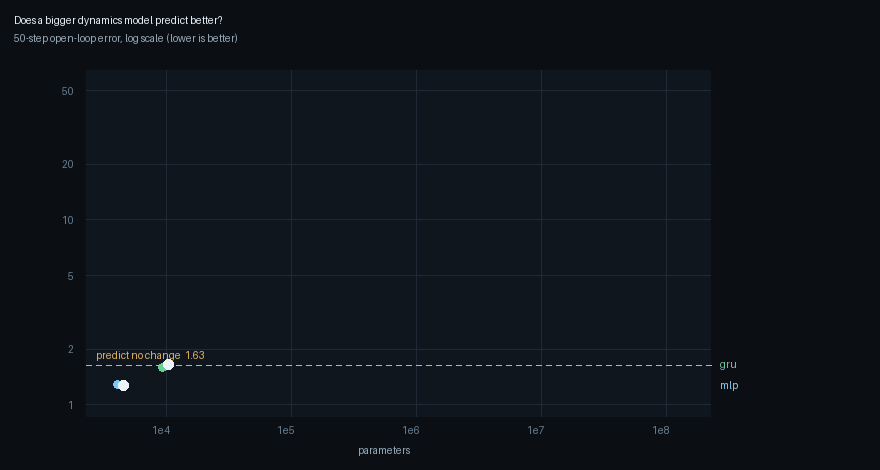Click the y-axis tick label '5'
The height and width of the screenshot is (470, 880).
point(71,276)
